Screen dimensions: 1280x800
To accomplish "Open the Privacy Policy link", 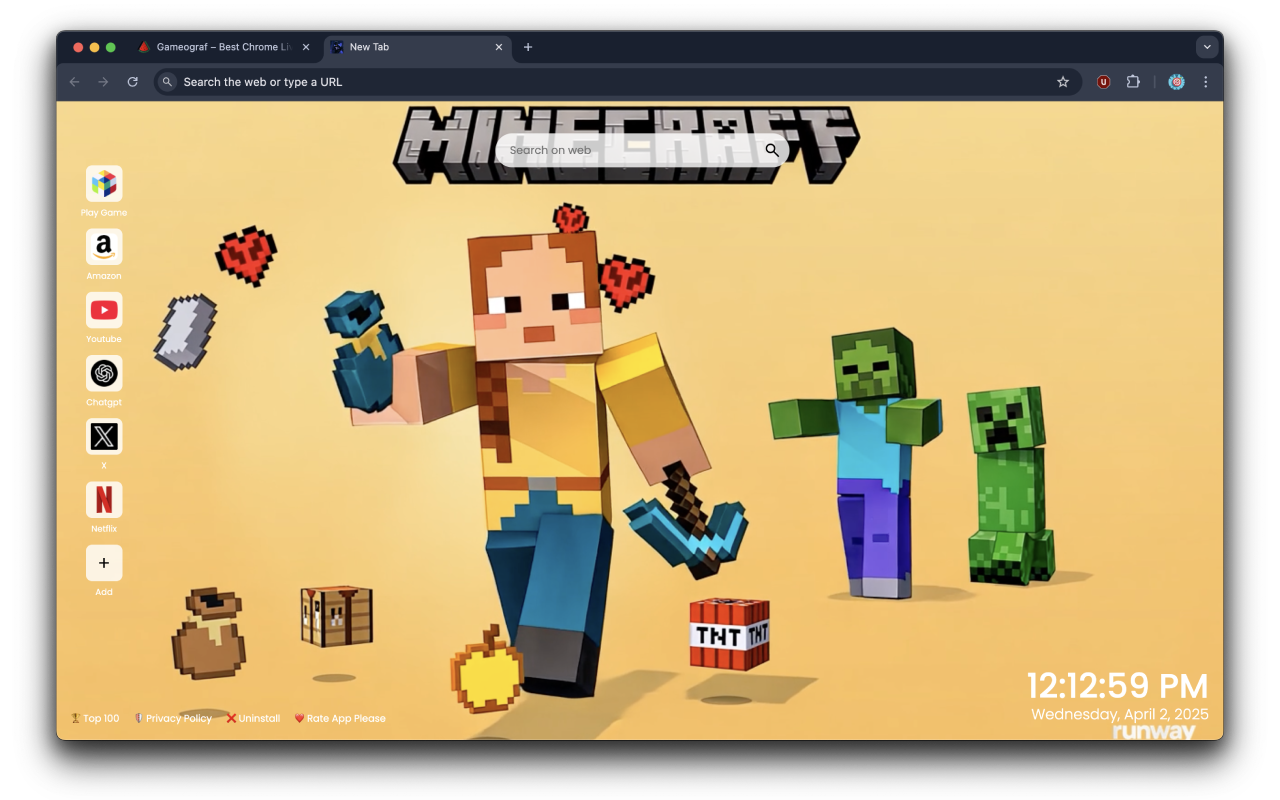I will click(x=178, y=717).
